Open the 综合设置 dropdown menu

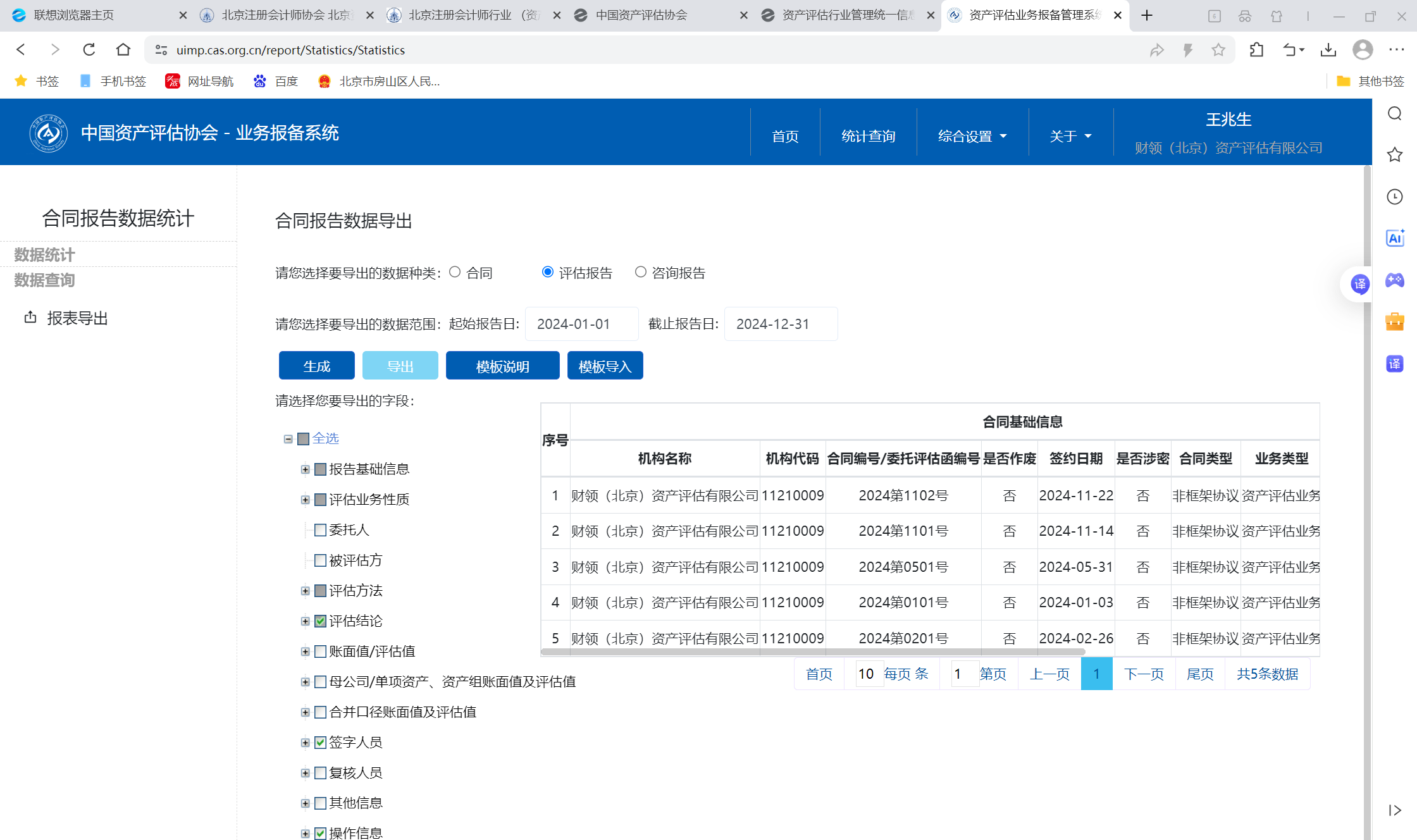click(972, 136)
